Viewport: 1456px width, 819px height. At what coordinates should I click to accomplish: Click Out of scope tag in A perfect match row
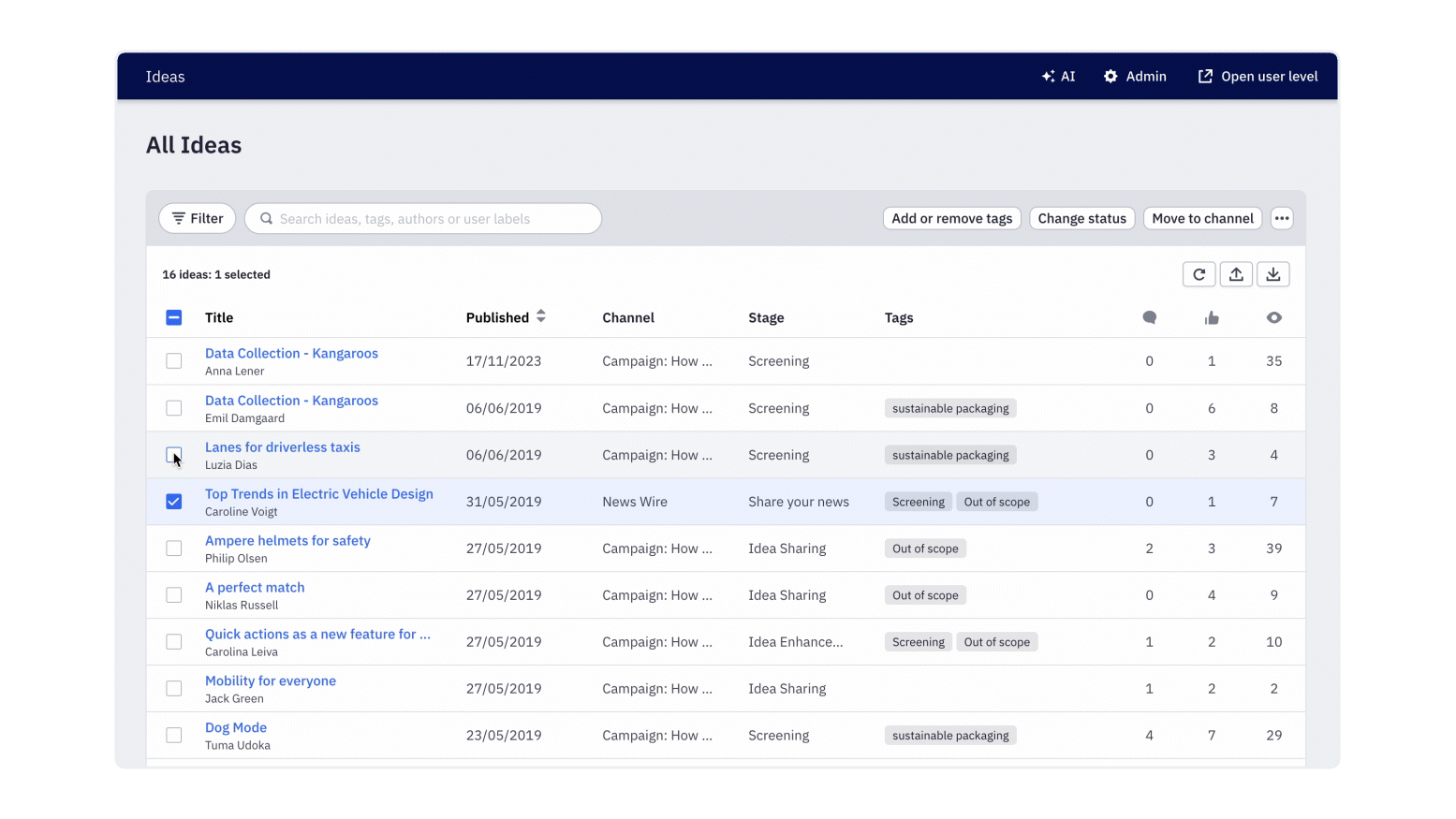[925, 595]
